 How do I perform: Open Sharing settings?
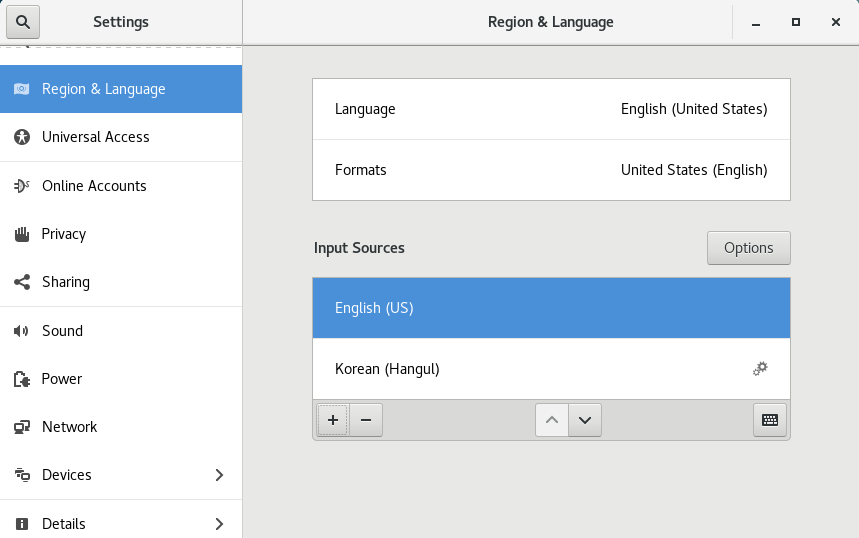pyautogui.click(x=121, y=282)
